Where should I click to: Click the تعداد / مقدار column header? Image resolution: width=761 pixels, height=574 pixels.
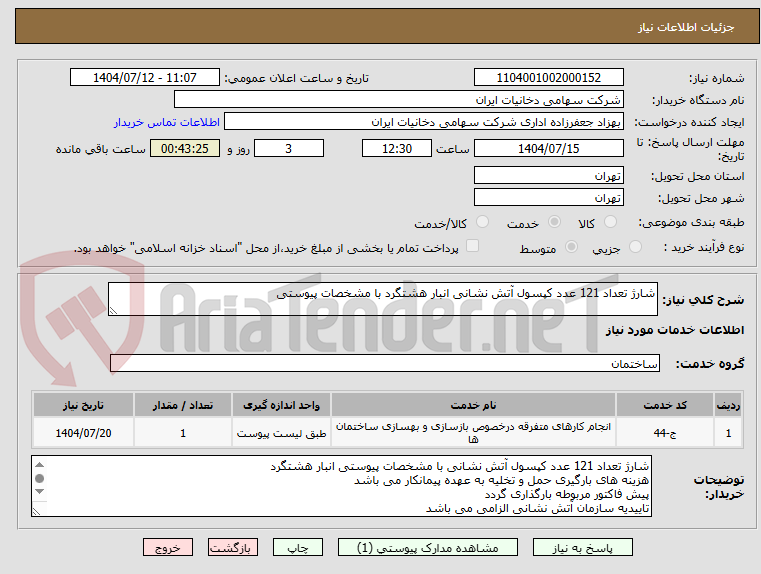(x=183, y=405)
